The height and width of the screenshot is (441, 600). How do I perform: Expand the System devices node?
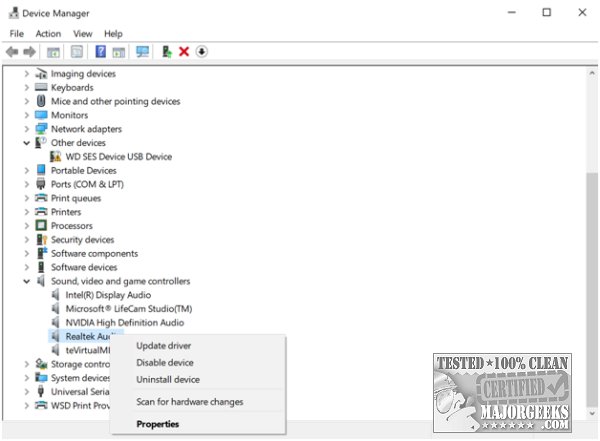(x=26, y=377)
